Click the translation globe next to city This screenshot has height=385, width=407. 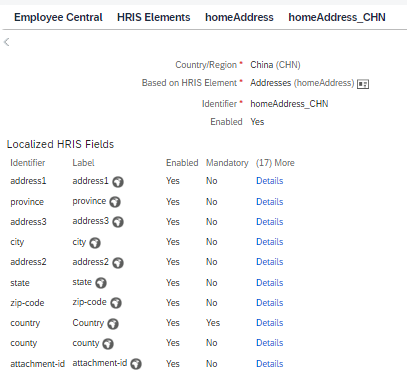(95, 243)
